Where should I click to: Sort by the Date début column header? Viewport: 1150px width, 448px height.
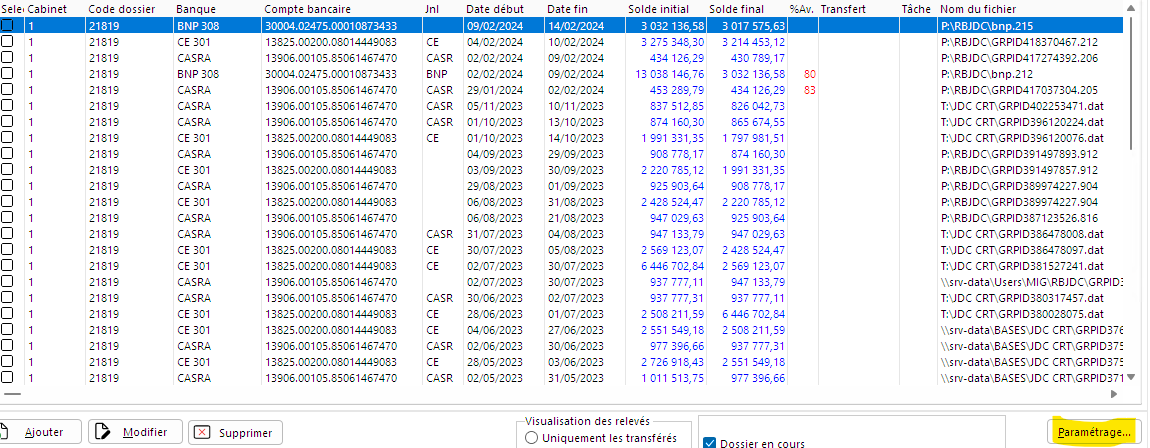tap(494, 8)
